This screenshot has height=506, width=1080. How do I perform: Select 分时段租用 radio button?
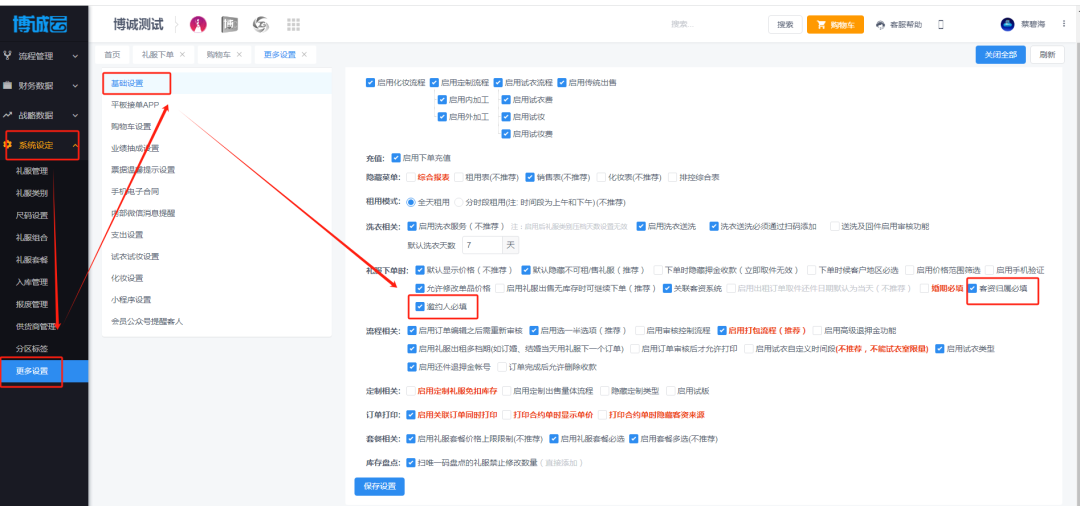[459, 202]
